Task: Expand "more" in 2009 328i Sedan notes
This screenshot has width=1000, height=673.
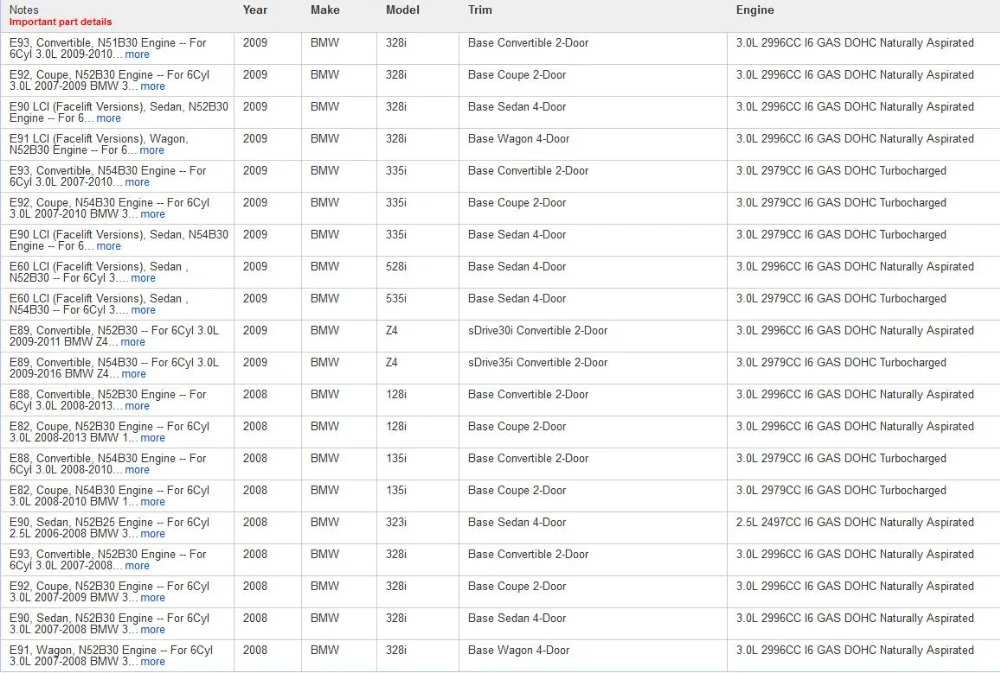Action: click(108, 119)
